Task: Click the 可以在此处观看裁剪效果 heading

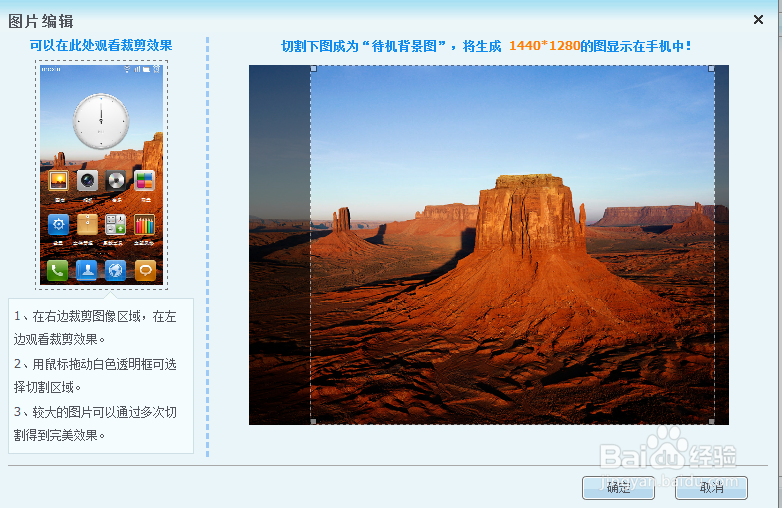Action: coord(101,45)
